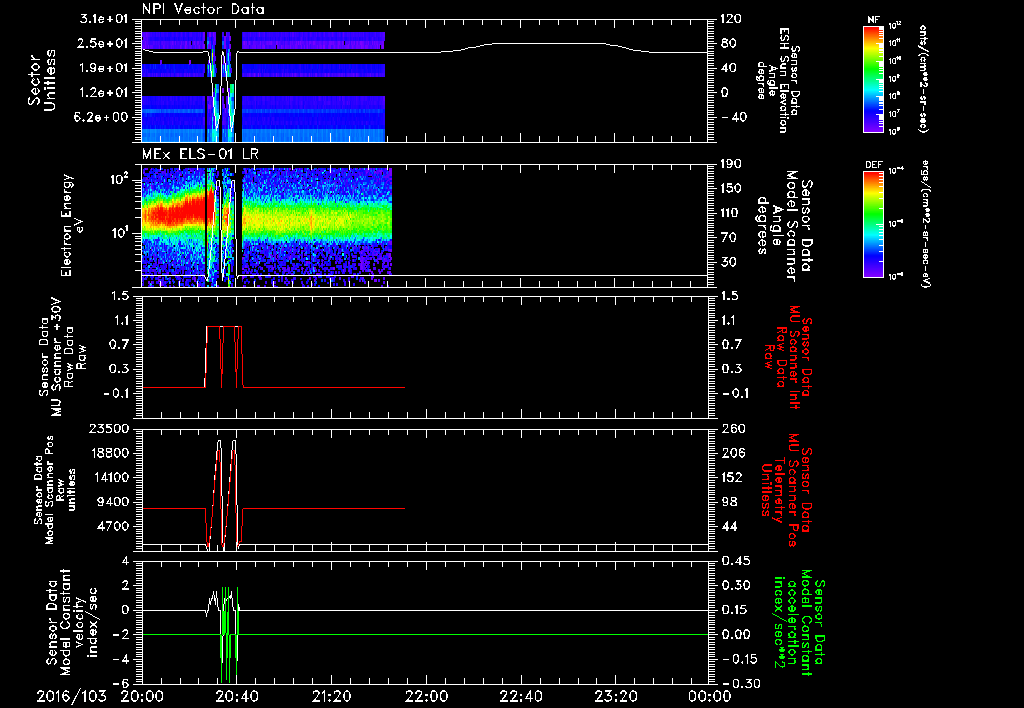Click the MU Scanner +30V Raw Data axis title
The image size is (1024, 708).
(x=63, y=357)
